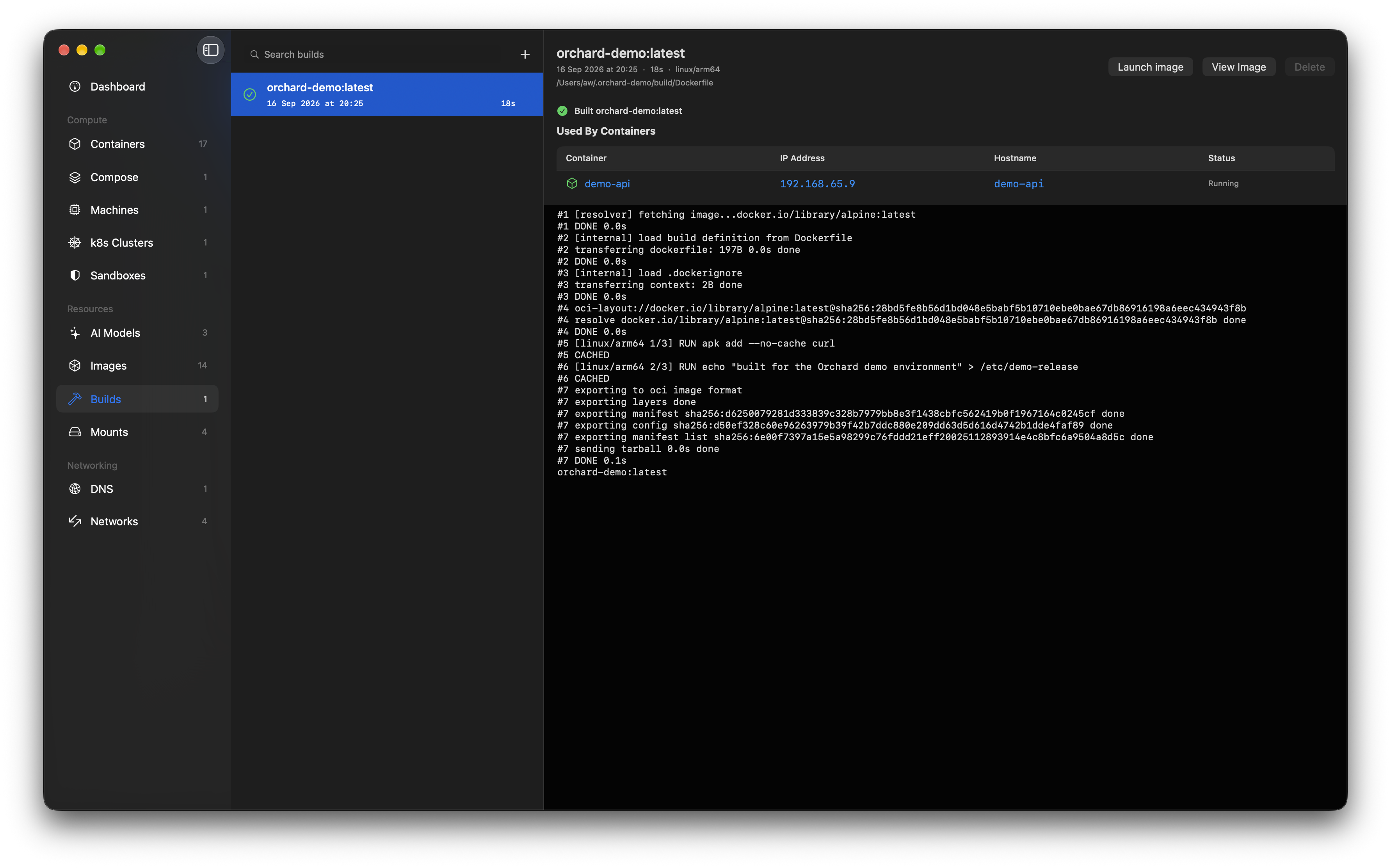
Task: Open AI Models list
Action: [137, 333]
